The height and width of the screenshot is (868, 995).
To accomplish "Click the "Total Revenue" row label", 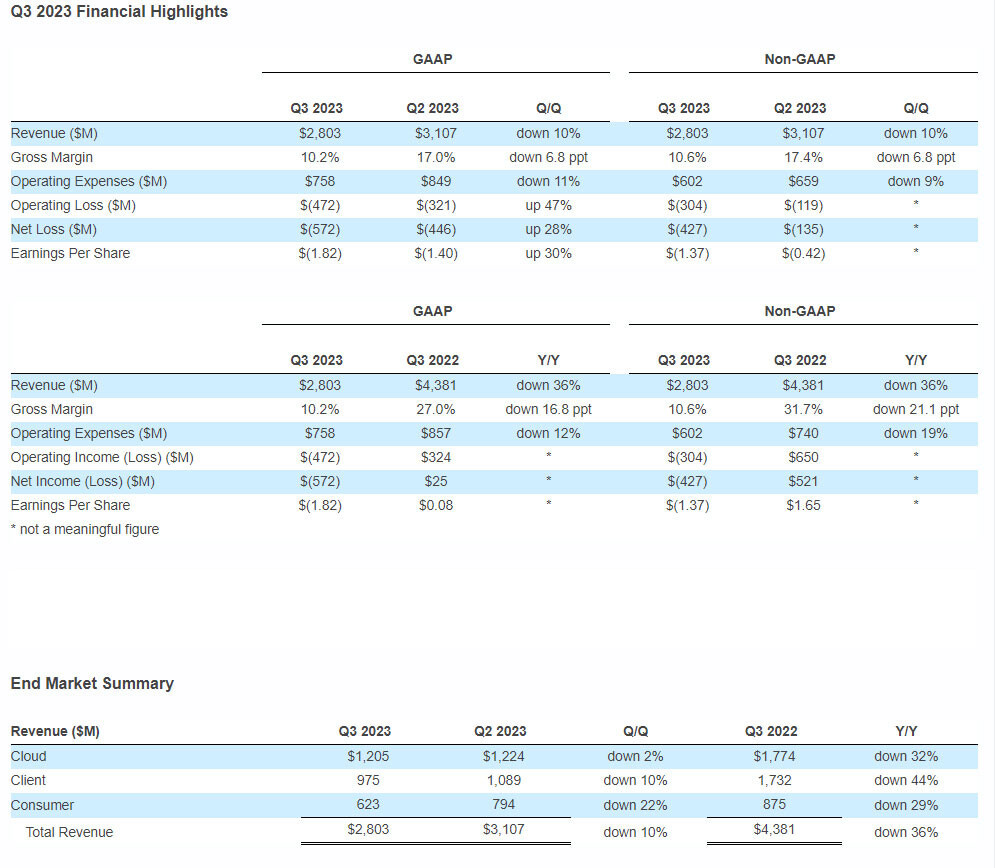I will point(69,832).
